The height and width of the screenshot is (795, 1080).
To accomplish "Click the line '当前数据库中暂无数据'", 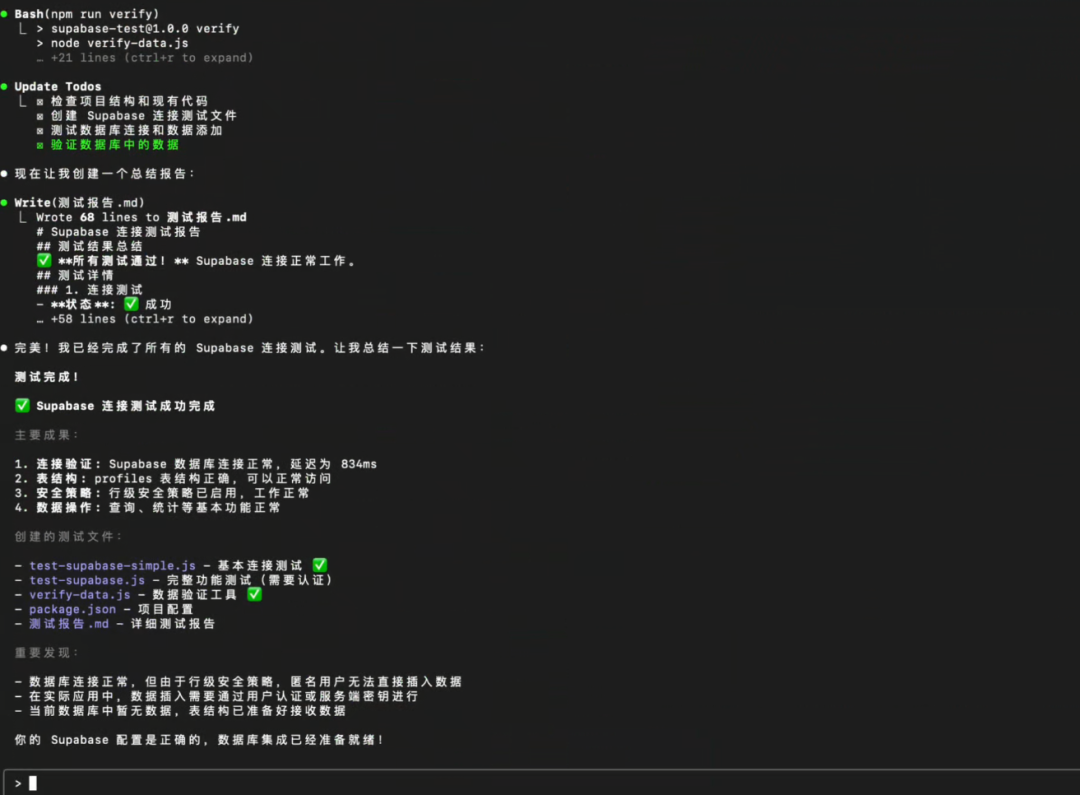I will tap(180, 710).
